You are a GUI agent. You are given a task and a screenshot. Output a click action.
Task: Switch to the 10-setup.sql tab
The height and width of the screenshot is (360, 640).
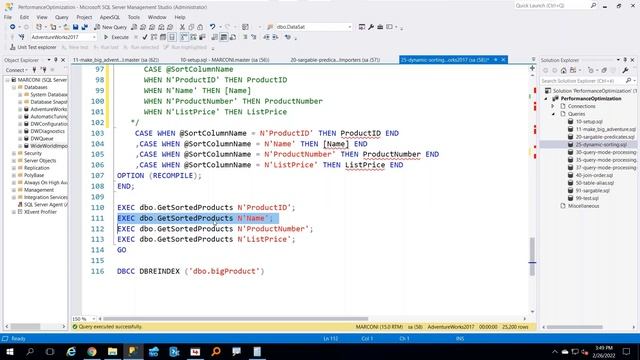[224, 60]
